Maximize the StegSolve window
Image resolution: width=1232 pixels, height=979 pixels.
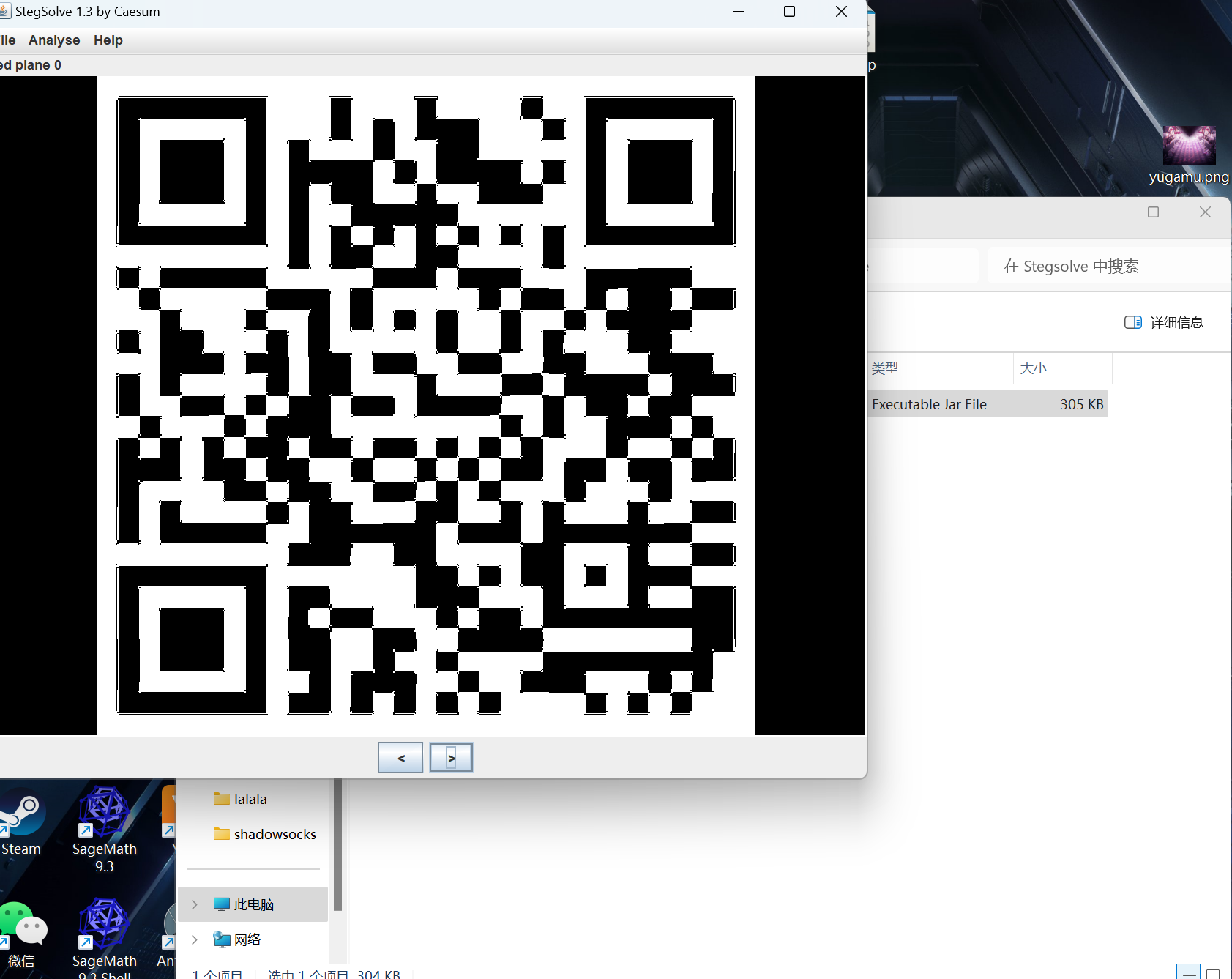789,12
